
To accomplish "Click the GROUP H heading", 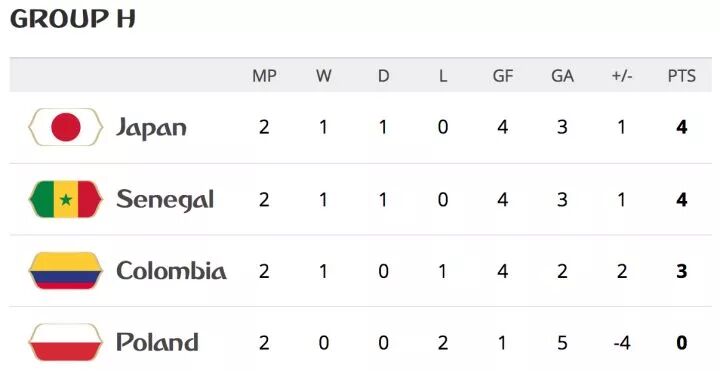I will pos(73,19).
